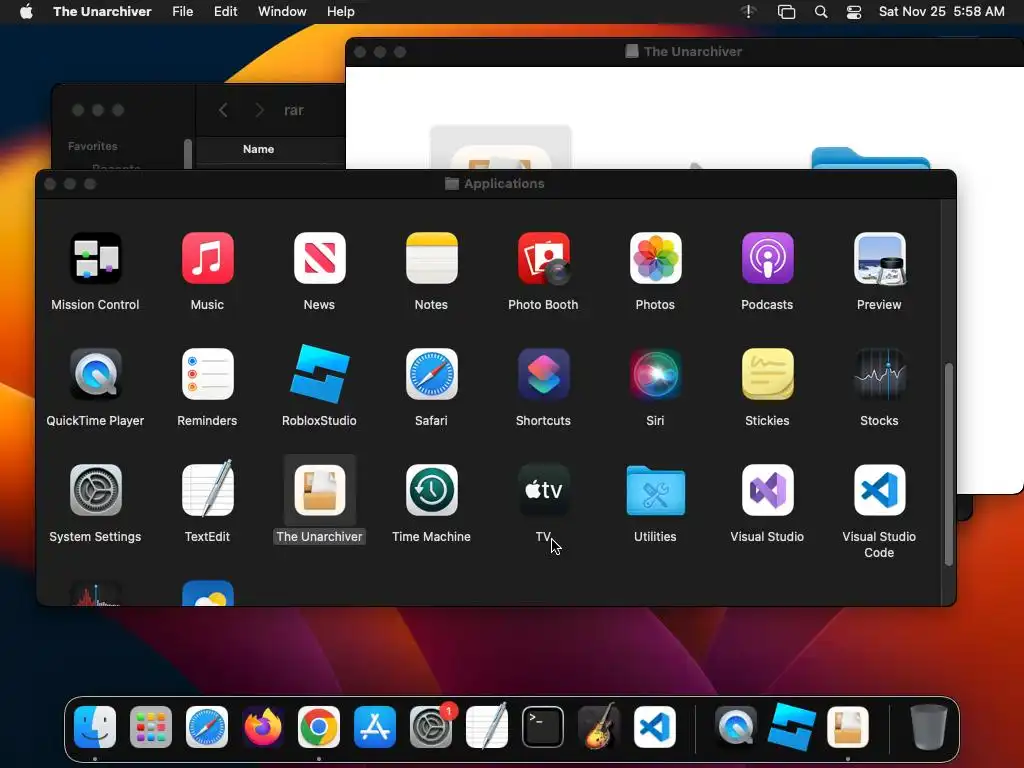The image size is (1024, 768).
Task: Open Safari from the Dock
Action: point(207,727)
